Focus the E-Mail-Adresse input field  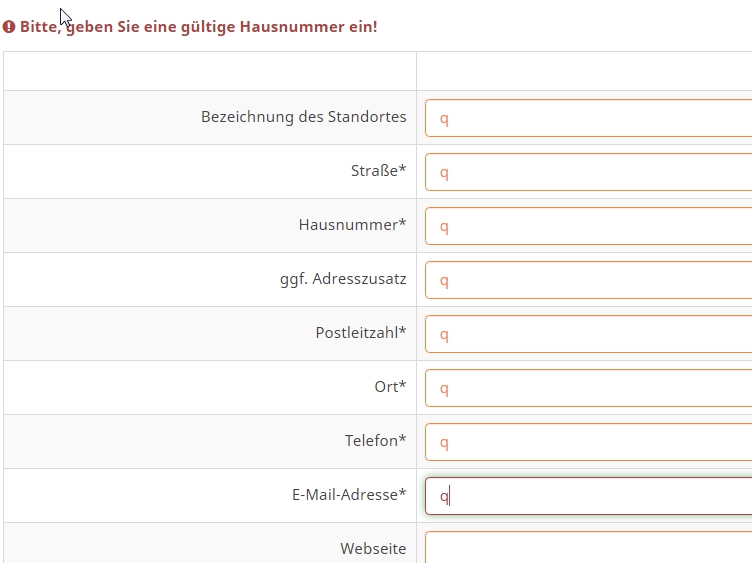(x=588, y=496)
